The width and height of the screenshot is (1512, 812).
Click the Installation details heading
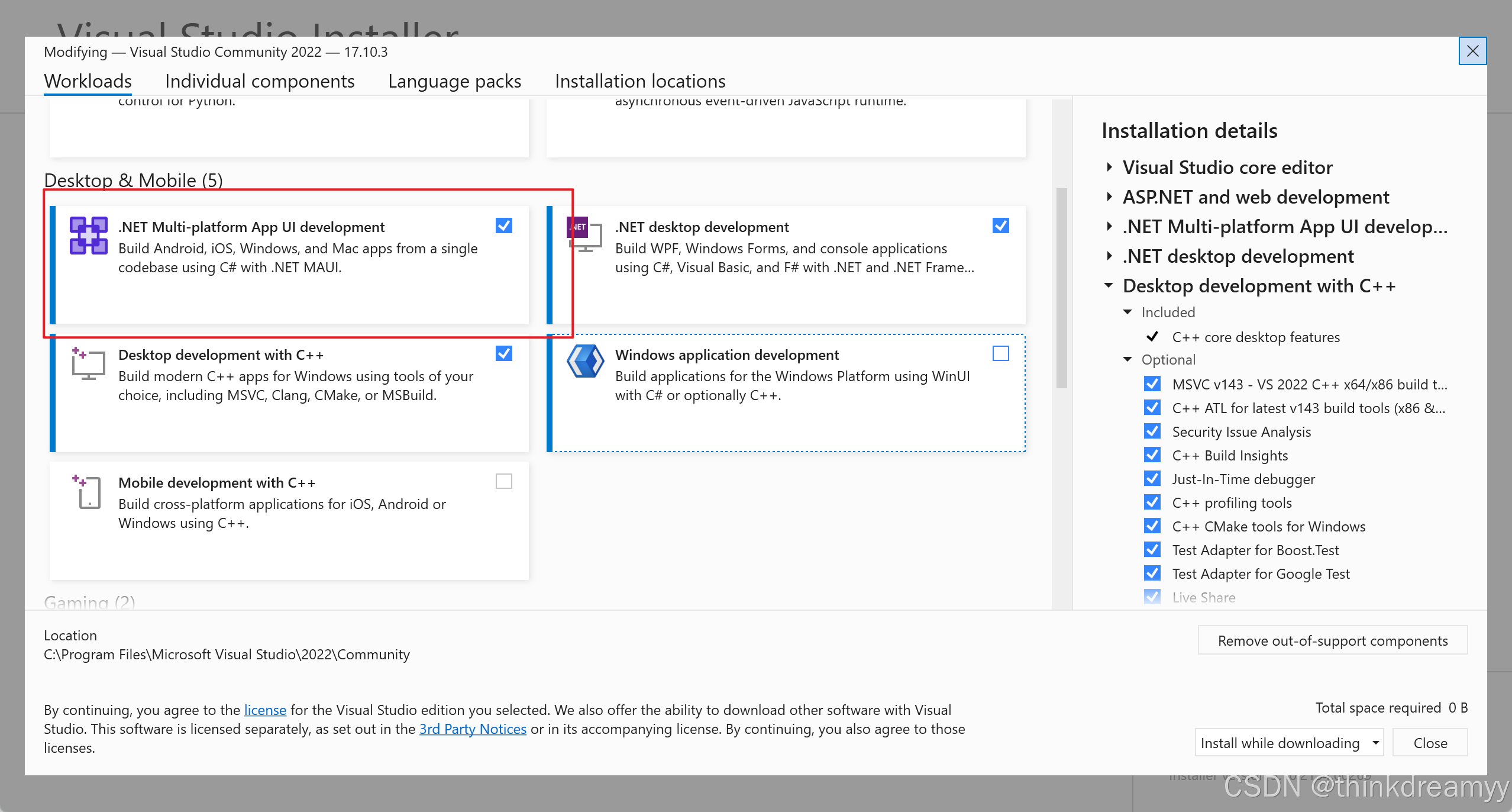[1189, 131]
